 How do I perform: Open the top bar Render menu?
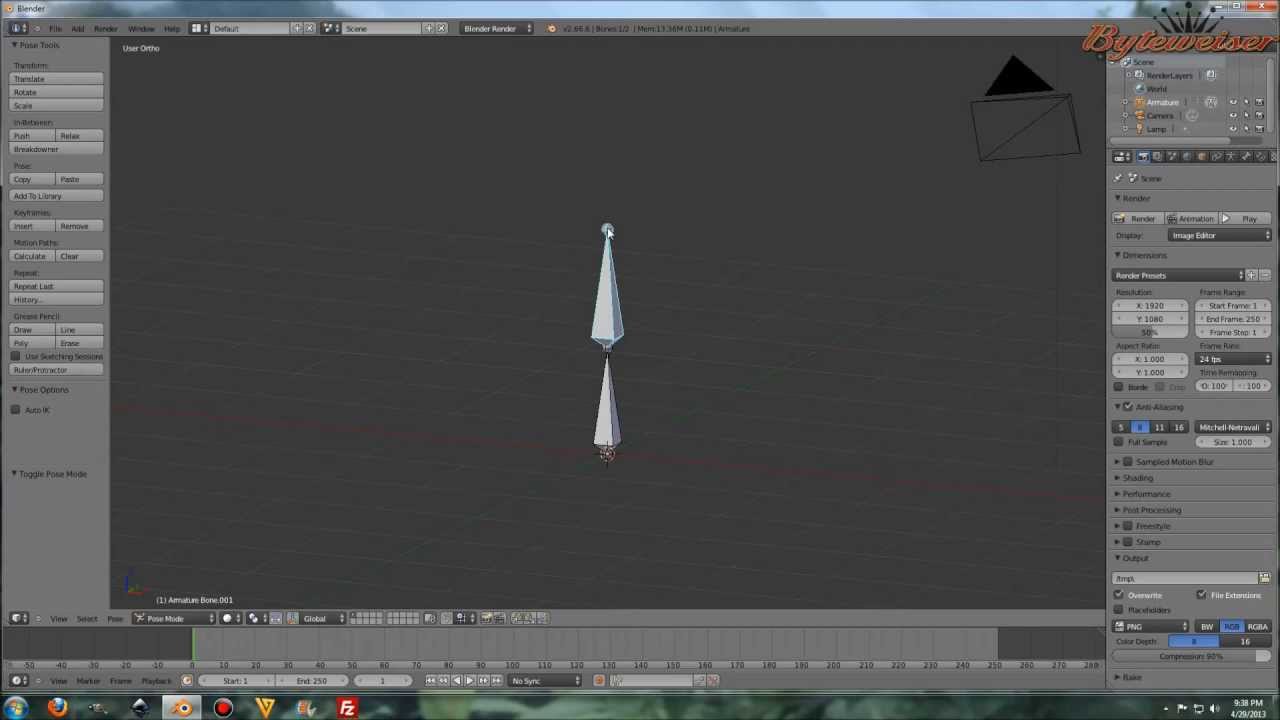[x=106, y=29]
